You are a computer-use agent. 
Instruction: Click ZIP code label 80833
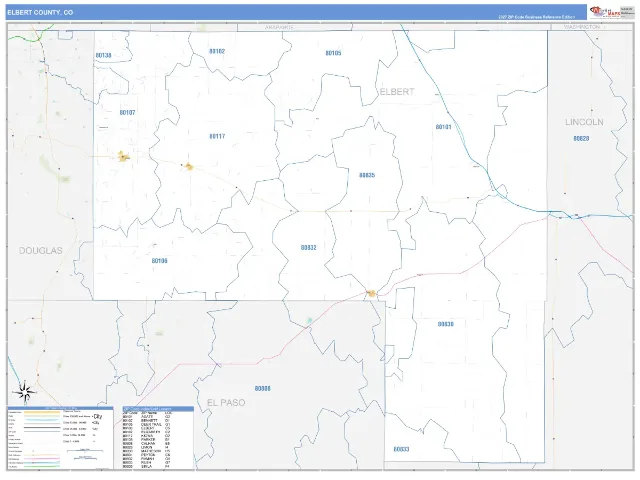tap(401, 449)
